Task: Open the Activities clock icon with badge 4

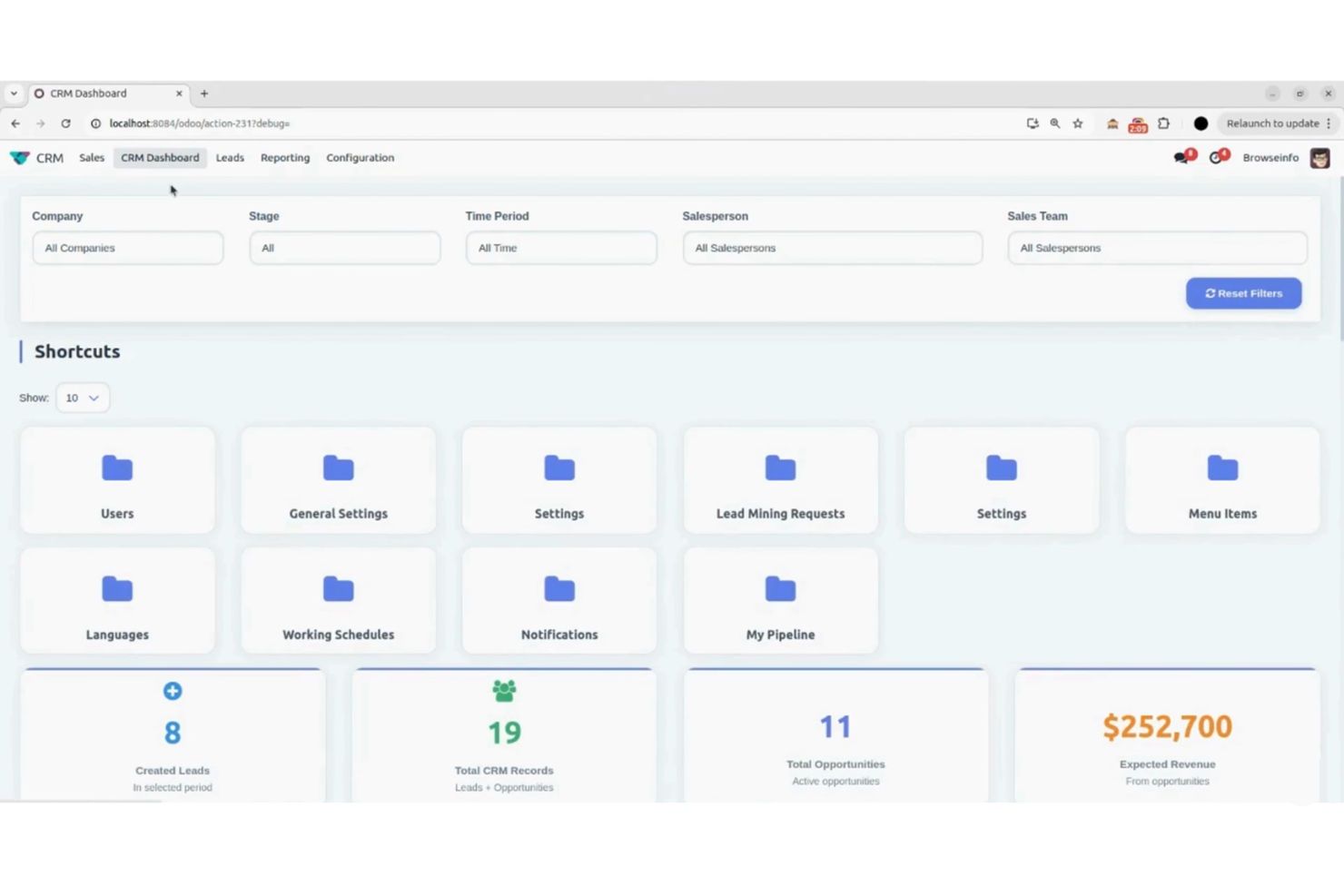Action: point(1217,157)
